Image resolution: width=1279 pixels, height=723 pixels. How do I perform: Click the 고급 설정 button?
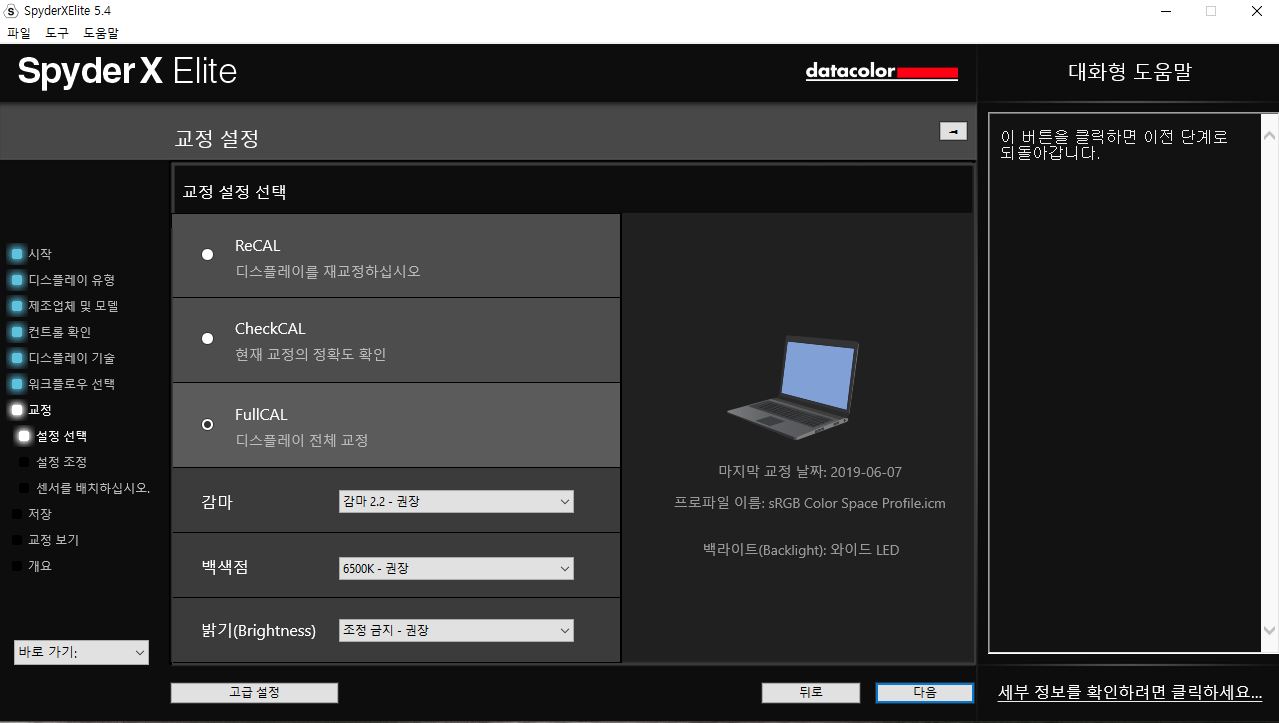[x=254, y=692]
